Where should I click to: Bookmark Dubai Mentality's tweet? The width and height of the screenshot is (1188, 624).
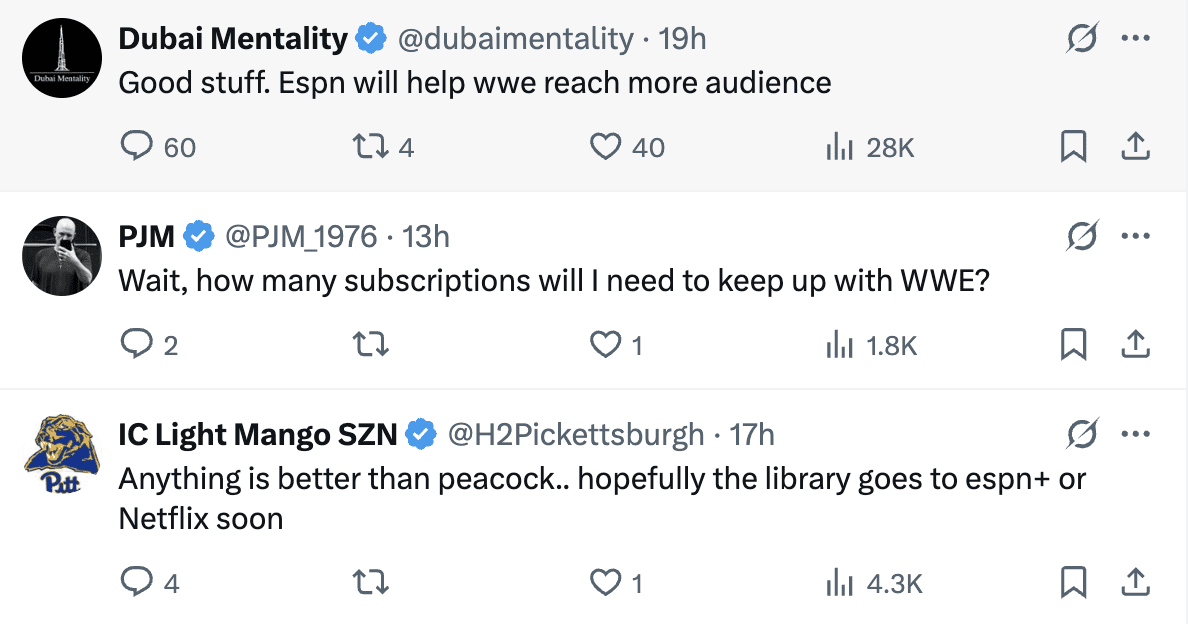pos(1073,148)
